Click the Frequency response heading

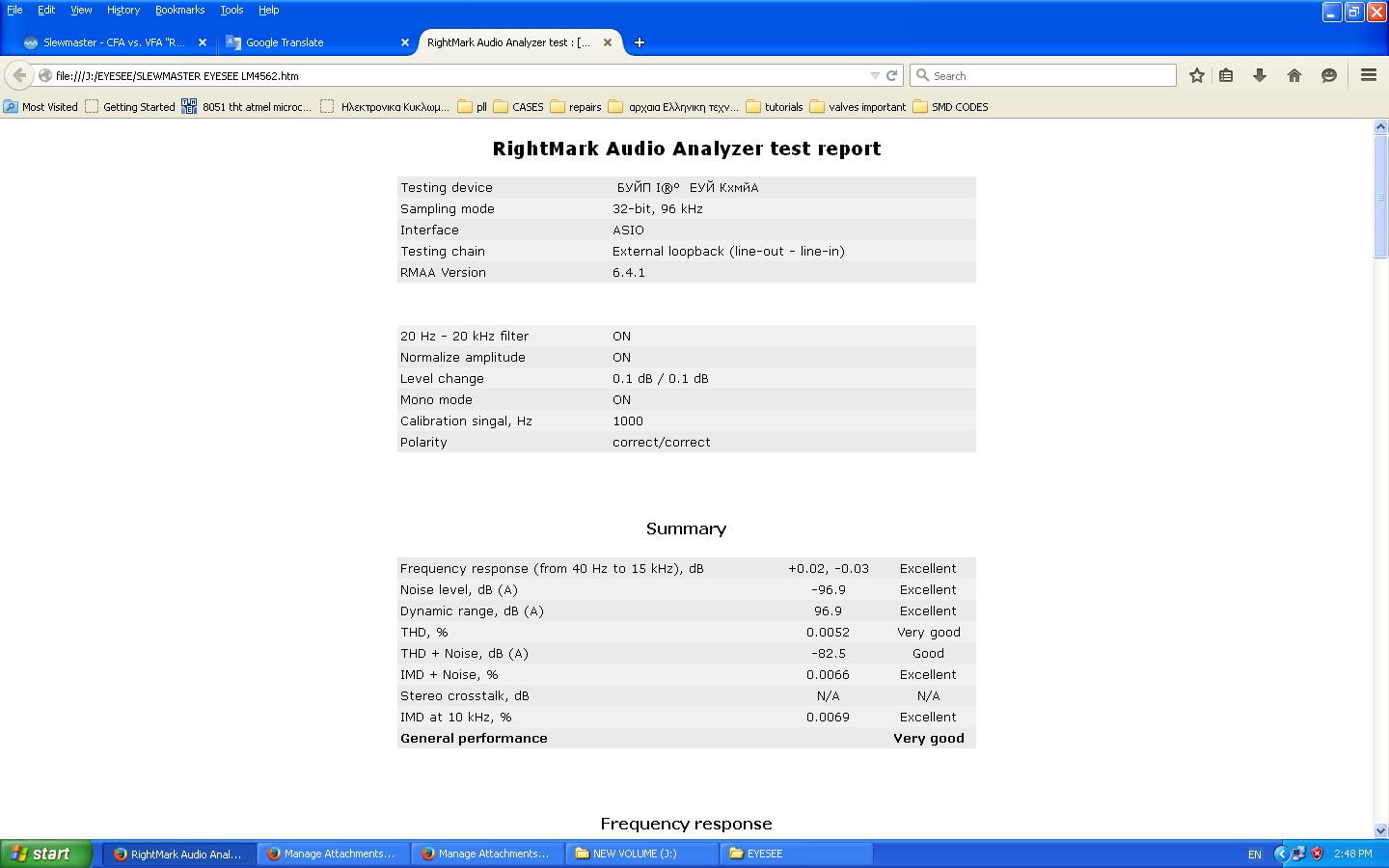click(686, 824)
